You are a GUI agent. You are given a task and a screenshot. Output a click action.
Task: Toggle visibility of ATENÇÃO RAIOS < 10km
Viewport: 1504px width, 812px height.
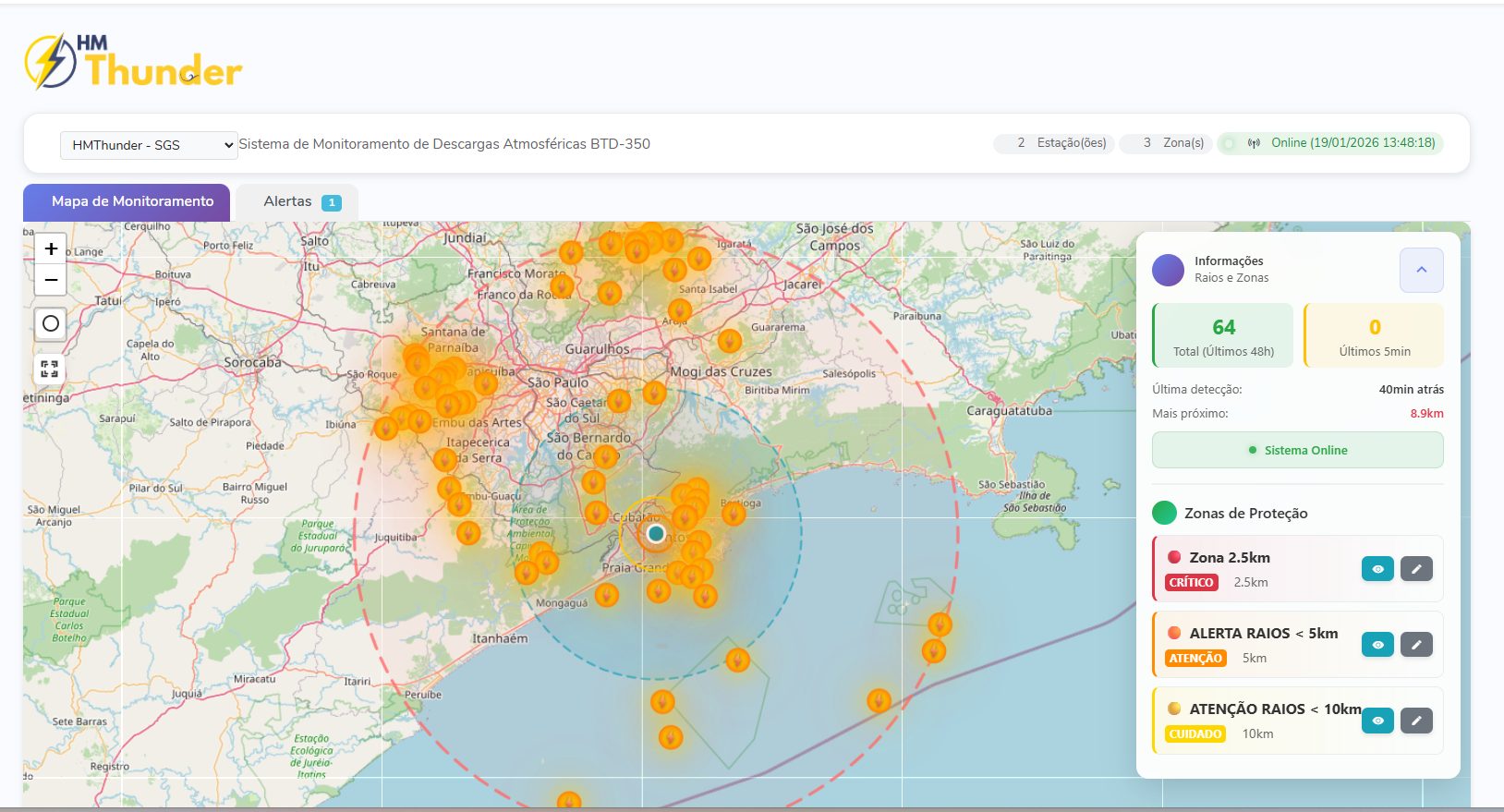pos(1377,721)
